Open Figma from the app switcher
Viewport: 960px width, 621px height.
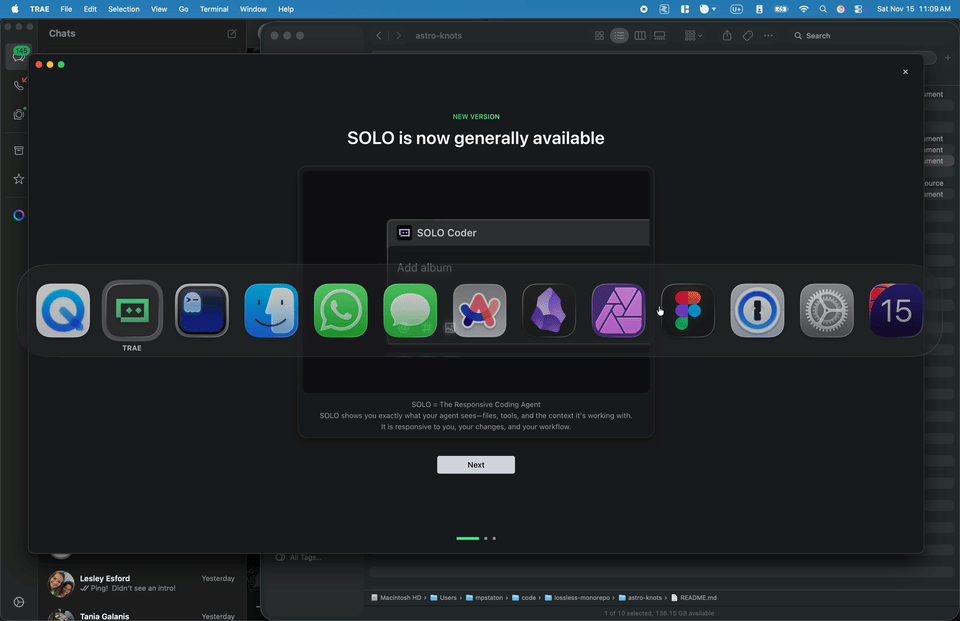(688, 310)
